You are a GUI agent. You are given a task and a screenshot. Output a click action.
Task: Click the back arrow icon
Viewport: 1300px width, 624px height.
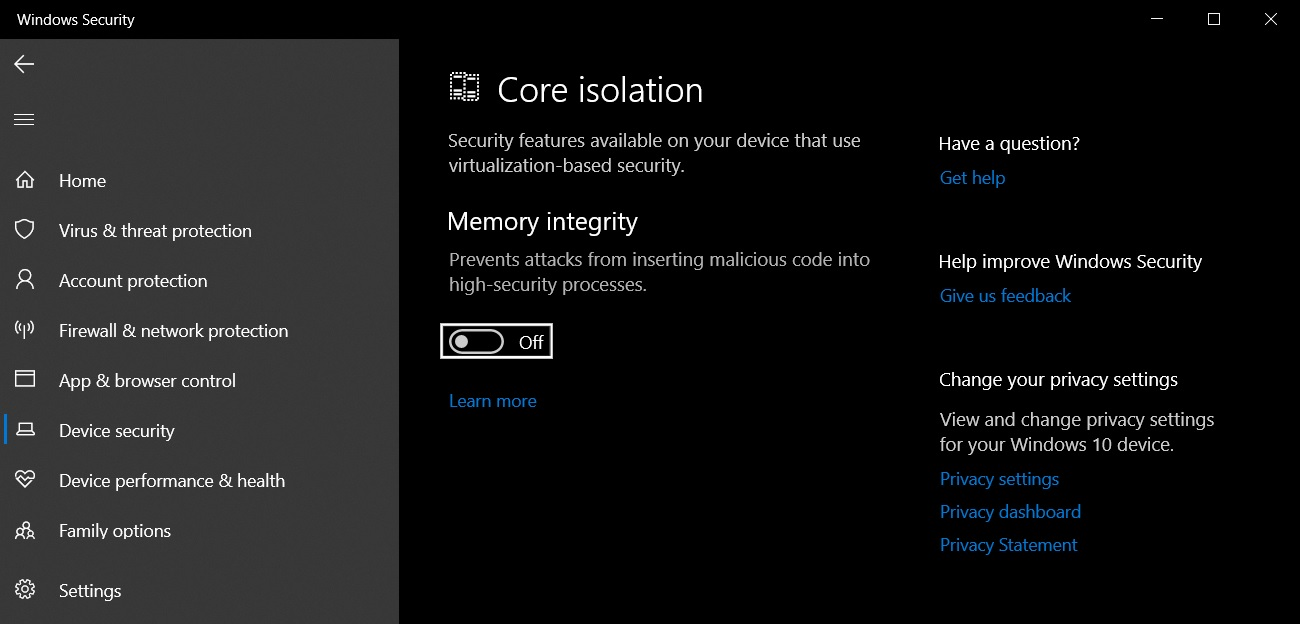[x=24, y=64]
